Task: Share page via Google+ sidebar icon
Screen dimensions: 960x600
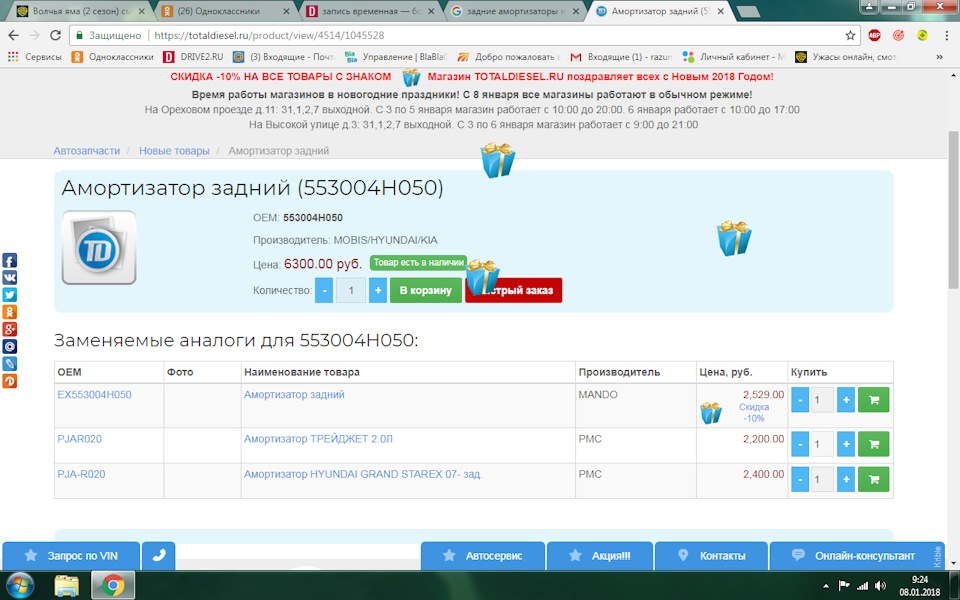Action: pos(9,329)
